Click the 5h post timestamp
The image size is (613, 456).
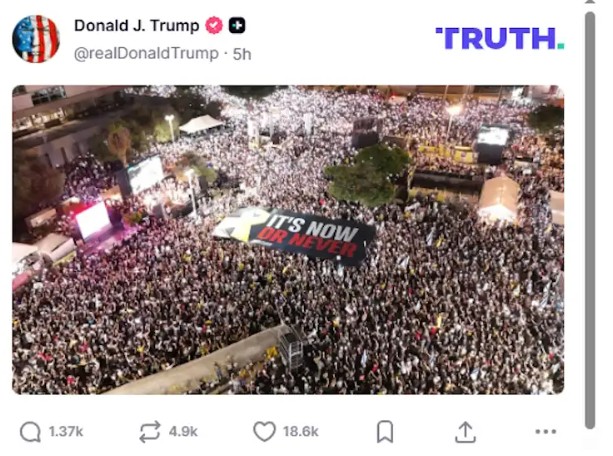(242, 54)
